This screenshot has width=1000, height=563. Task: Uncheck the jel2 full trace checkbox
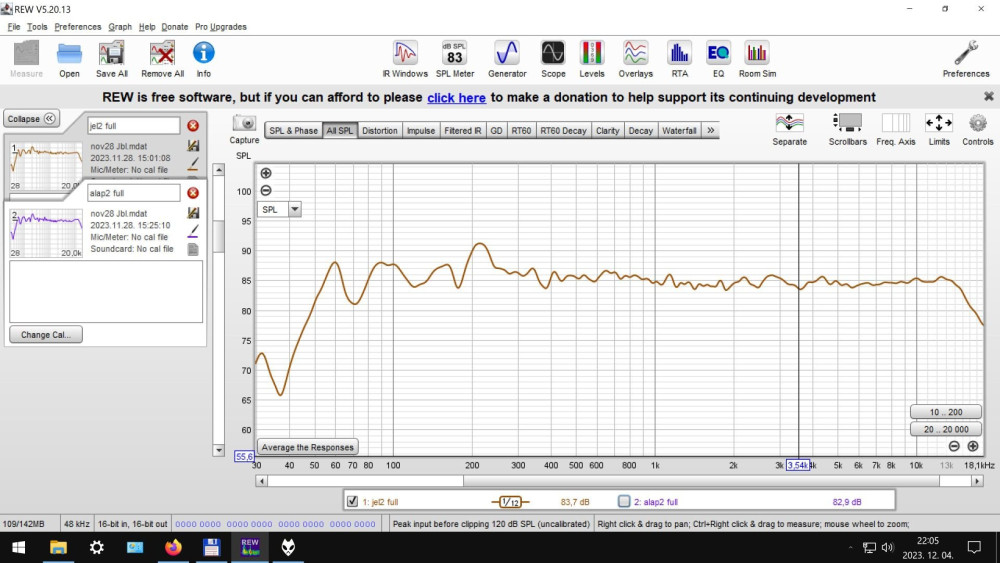pyautogui.click(x=352, y=501)
